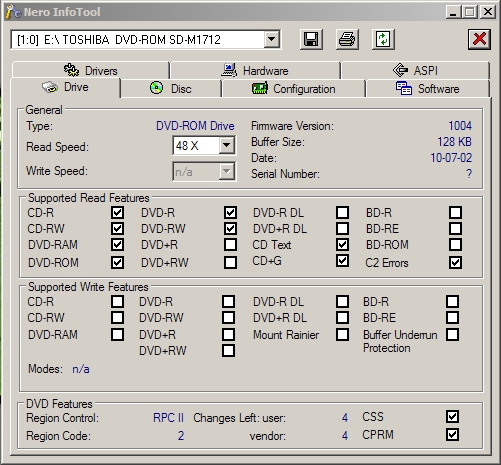Click the arrow icon on ASPI tab
Viewport: 501px width, 465px height.
[x=400, y=70]
